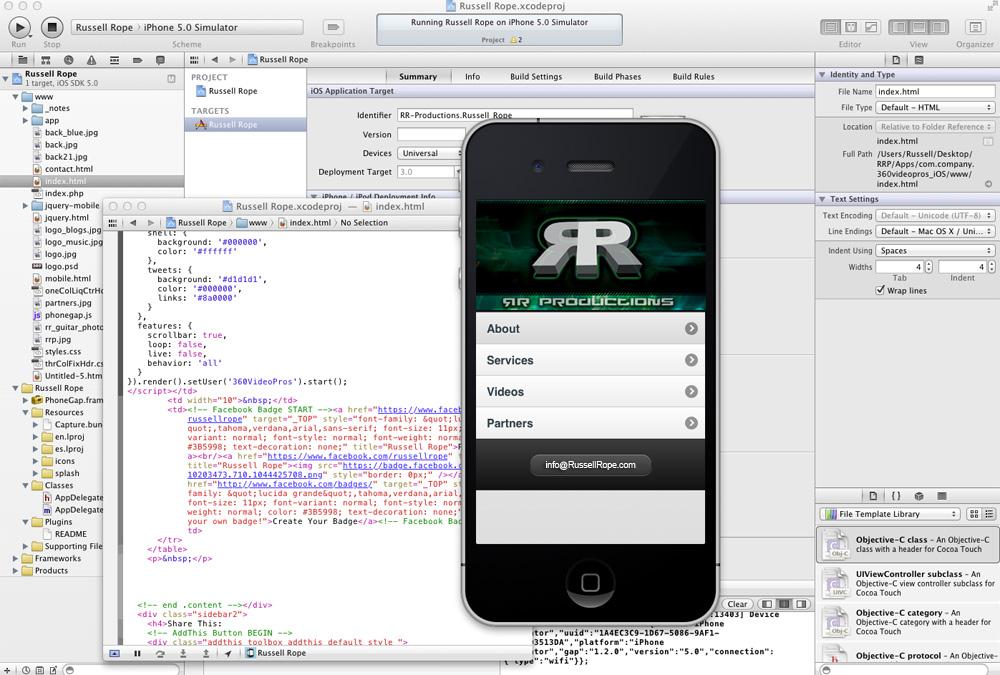This screenshot has width=1000, height=675.
Task: Toggle the Utilities pane view button
Action: pos(939,27)
